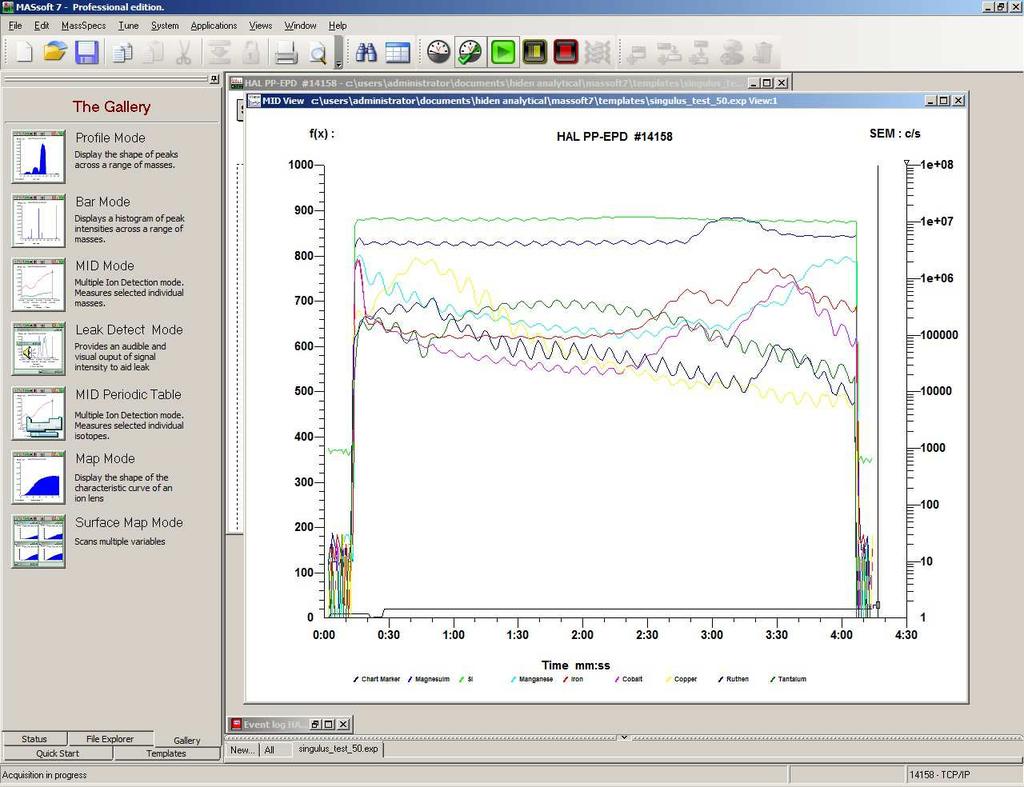Select MID Mode thumbnail in Gallery
The height and width of the screenshot is (787, 1024).
(x=39, y=285)
